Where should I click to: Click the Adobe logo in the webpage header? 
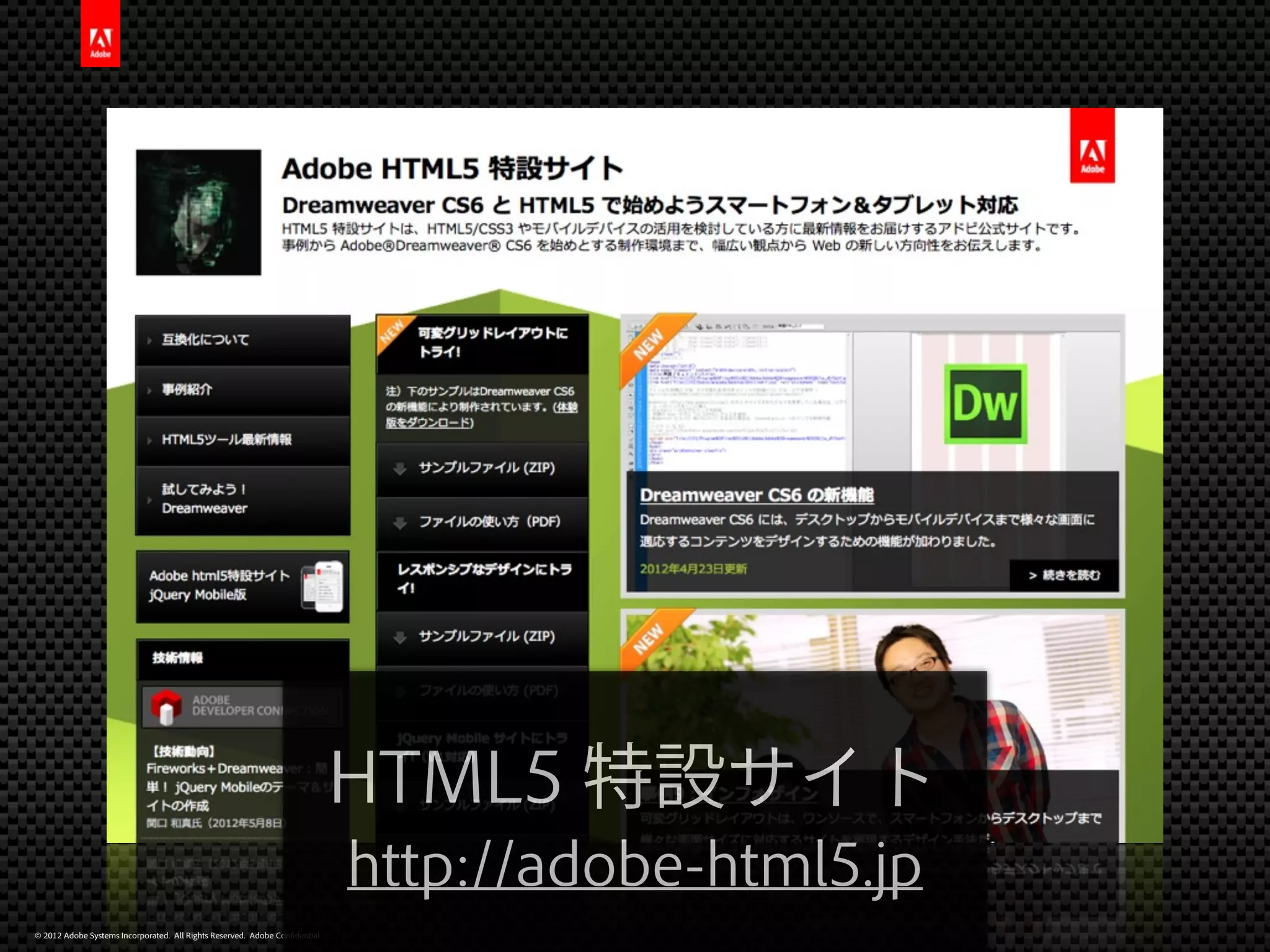tap(1092, 146)
